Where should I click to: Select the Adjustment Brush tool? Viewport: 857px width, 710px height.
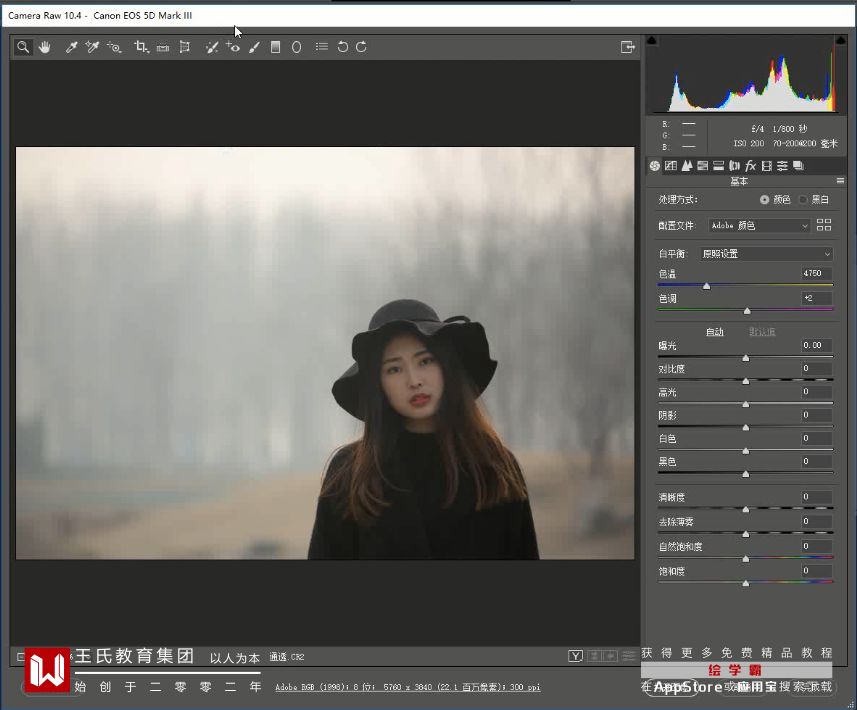(254, 48)
